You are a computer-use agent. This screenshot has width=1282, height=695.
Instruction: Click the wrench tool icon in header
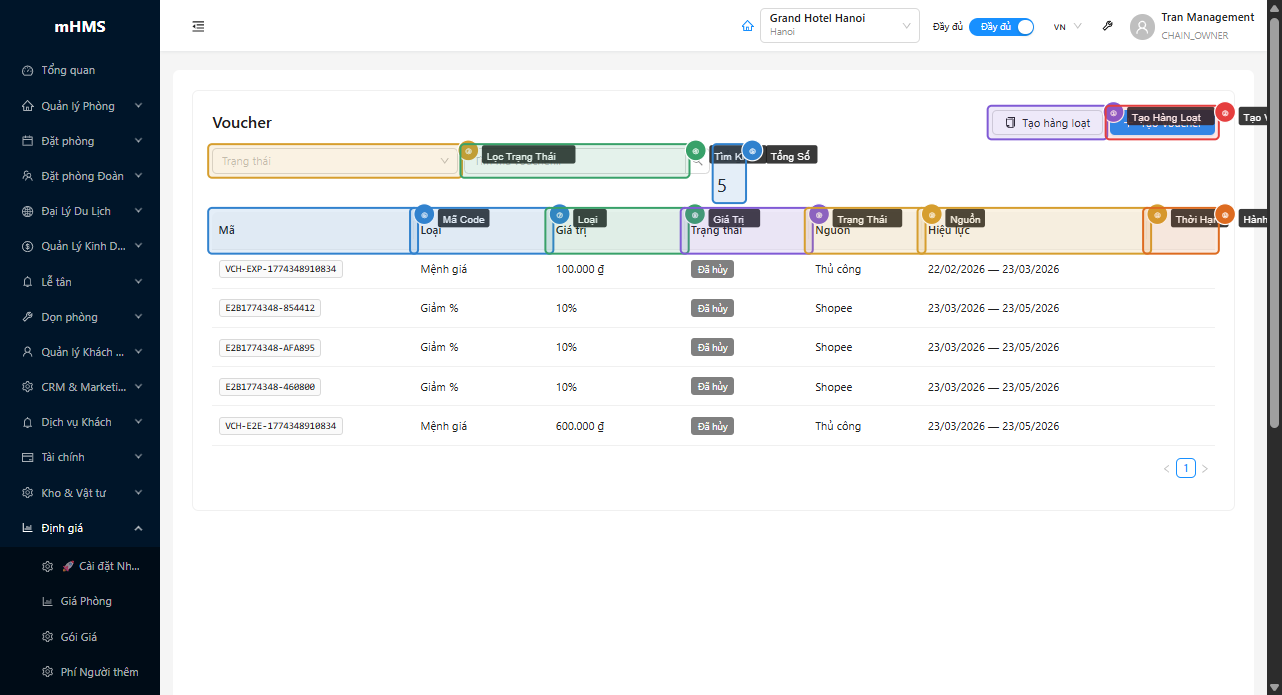tap(1107, 26)
